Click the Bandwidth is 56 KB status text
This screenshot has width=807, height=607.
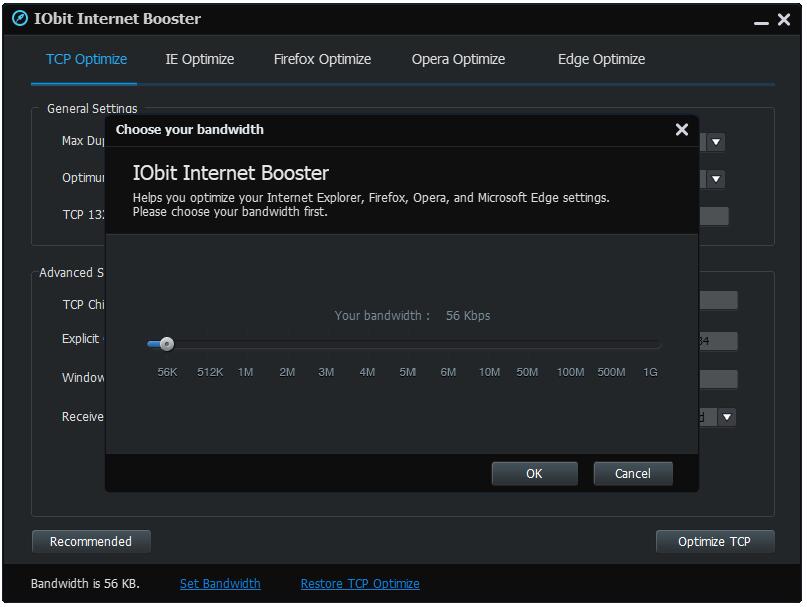[85, 583]
